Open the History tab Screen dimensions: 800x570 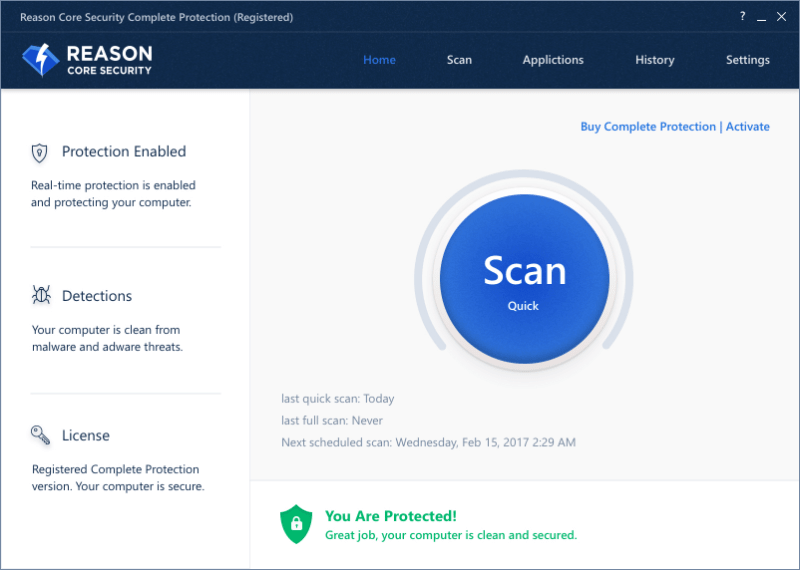coord(655,60)
